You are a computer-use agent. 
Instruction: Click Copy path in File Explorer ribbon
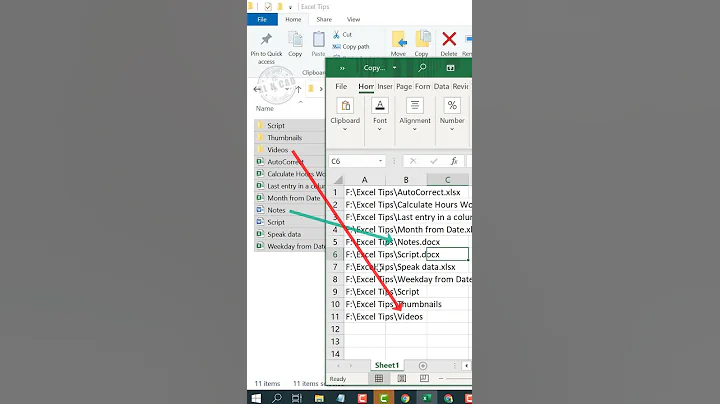[x=351, y=46]
